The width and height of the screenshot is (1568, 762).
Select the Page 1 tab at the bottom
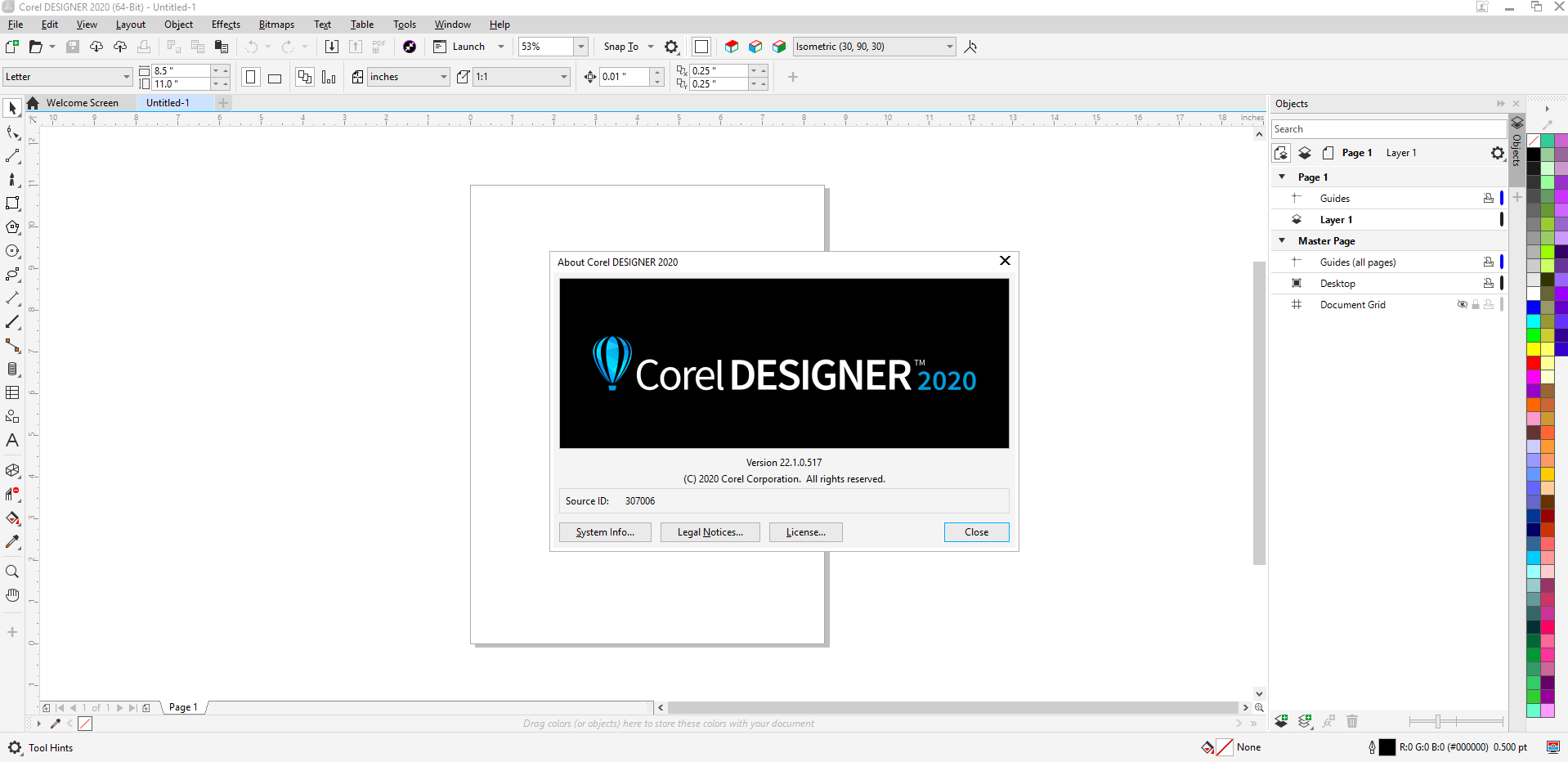point(183,707)
